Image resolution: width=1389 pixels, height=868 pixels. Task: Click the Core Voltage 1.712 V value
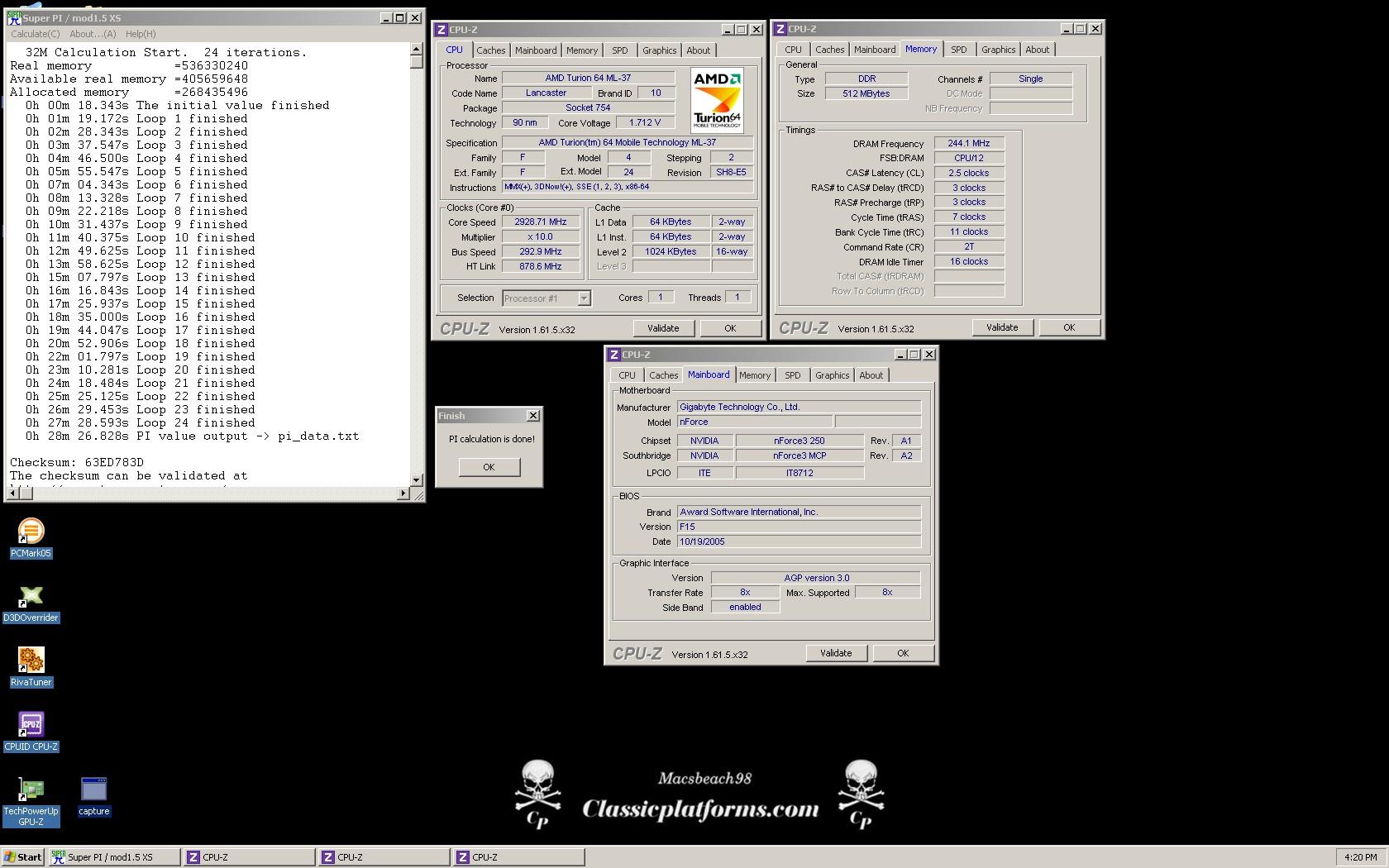(645, 122)
